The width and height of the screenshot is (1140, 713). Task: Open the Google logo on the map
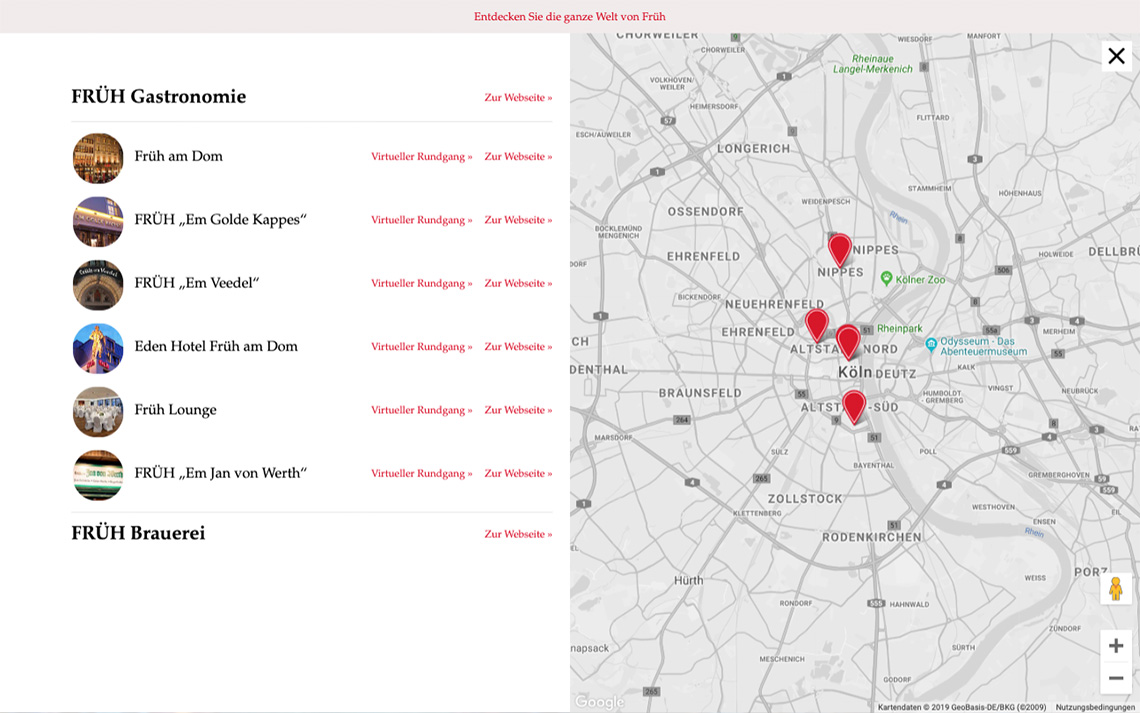tap(599, 702)
